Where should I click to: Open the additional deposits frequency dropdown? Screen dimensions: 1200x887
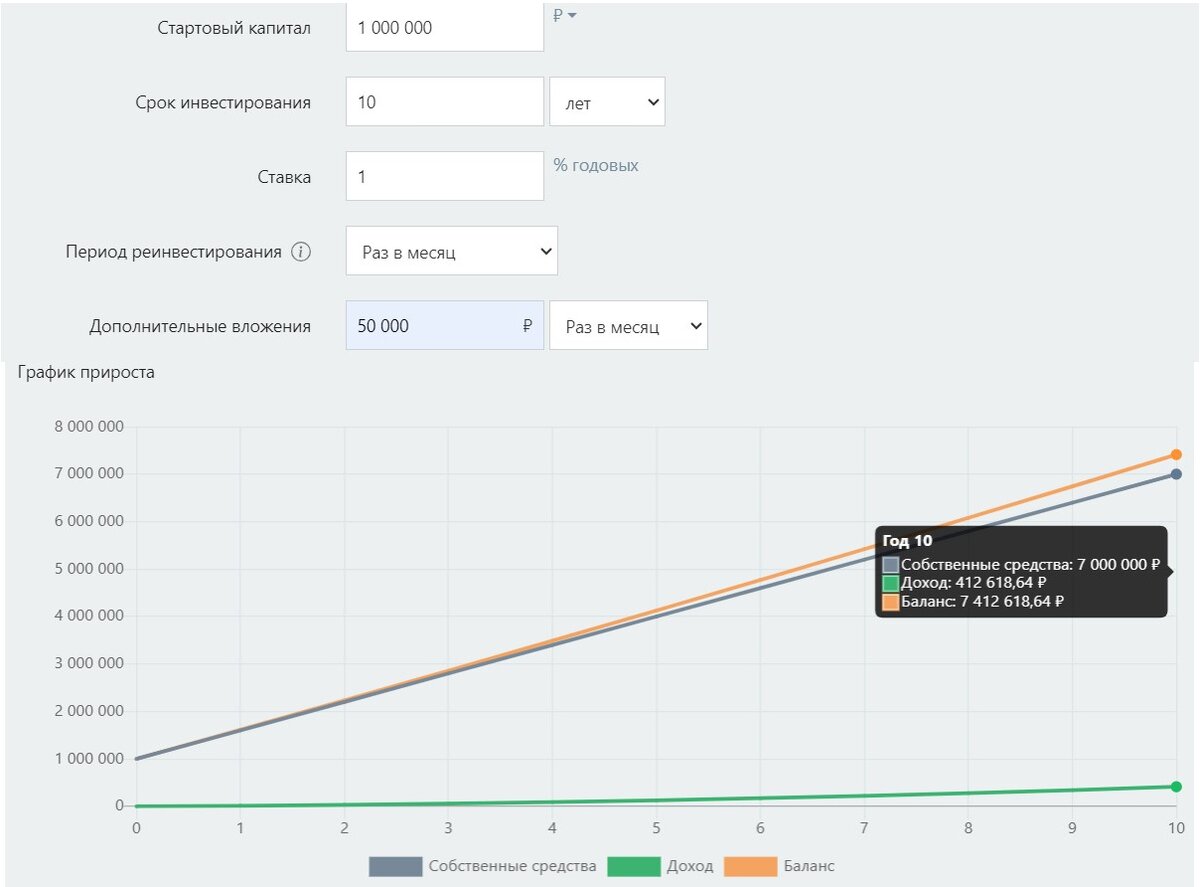[628, 326]
